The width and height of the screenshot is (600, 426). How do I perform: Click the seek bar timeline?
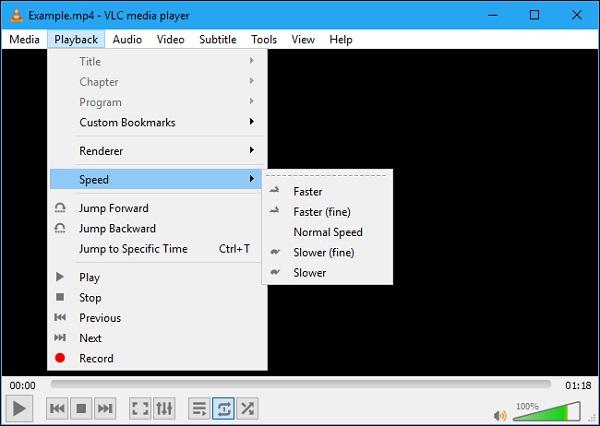pos(301,384)
